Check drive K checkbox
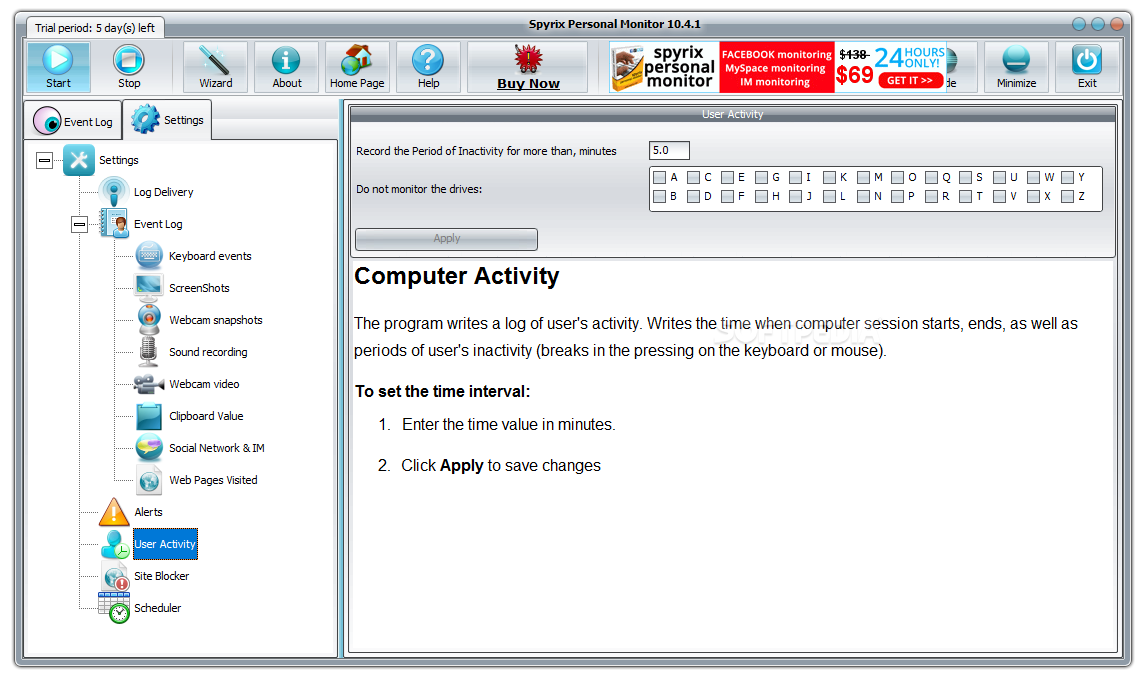The width and height of the screenshot is (1147, 678). (x=830, y=177)
